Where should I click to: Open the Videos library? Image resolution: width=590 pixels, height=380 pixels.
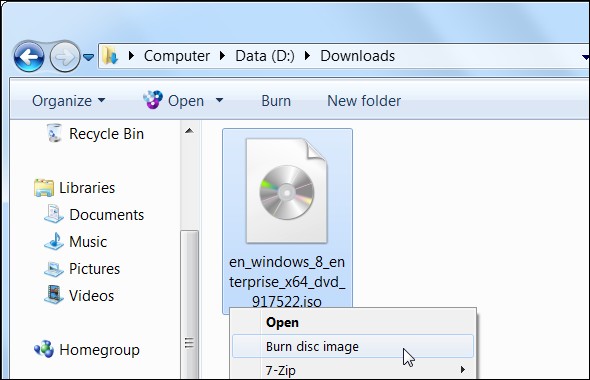coord(91,296)
